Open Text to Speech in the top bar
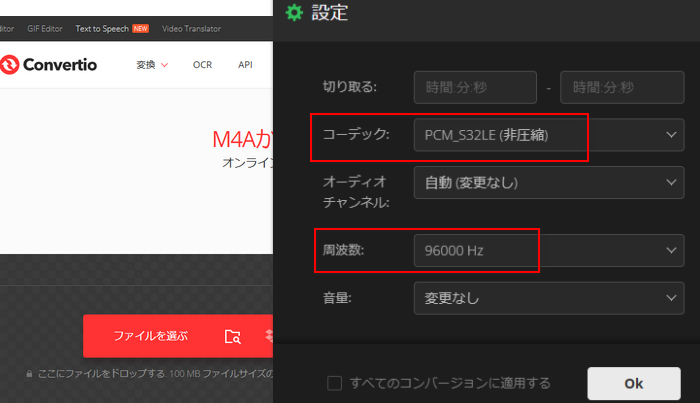 (x=102, y=29)
